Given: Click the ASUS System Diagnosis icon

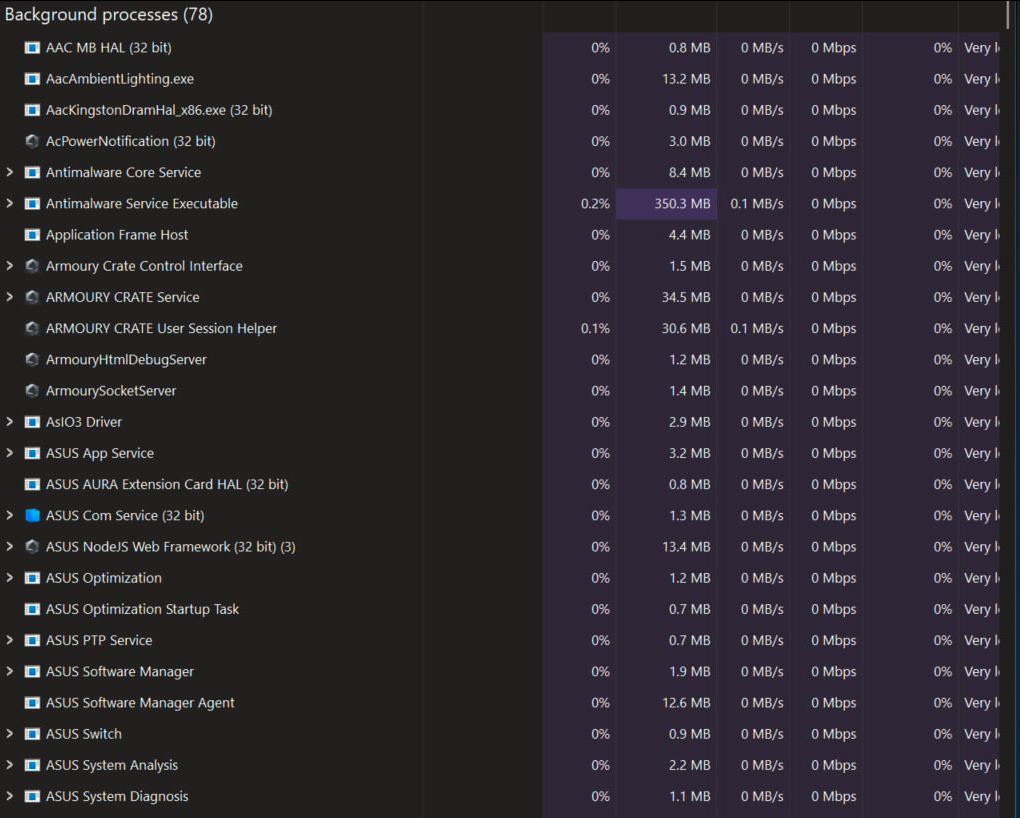Looking at the screenshot, I should pos(32,797).
